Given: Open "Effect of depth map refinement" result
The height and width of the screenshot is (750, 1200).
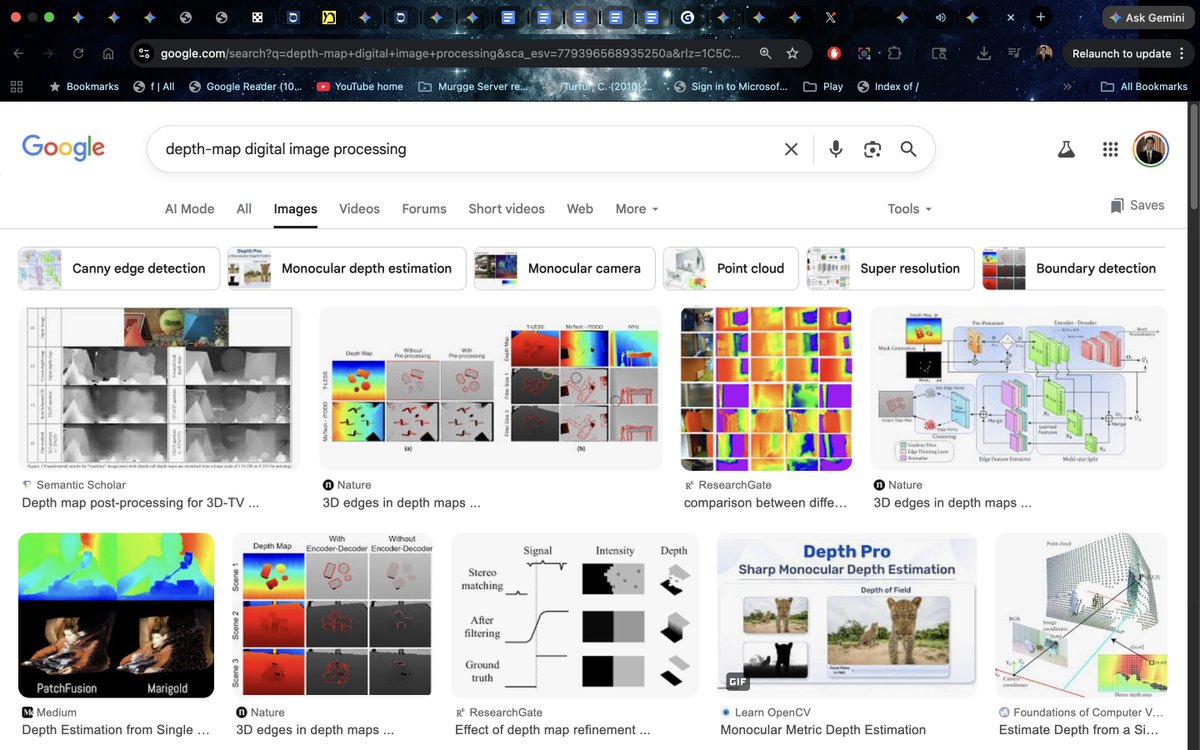Looking at the screenshot, I should pos(552,730).
